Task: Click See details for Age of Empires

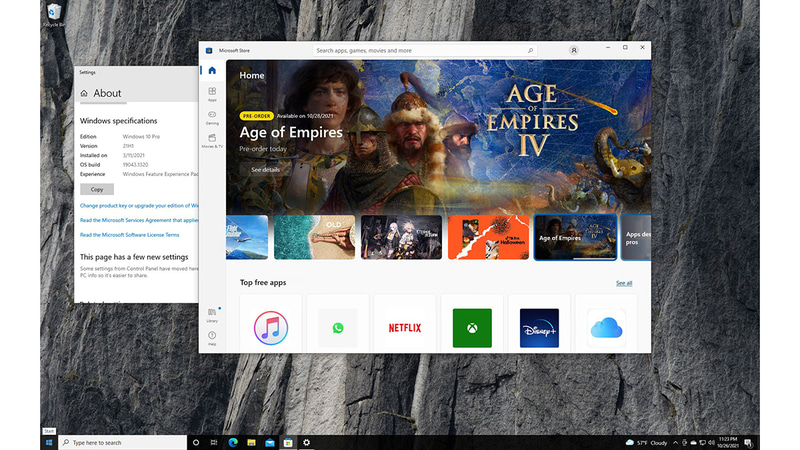Action: [265, 170]
